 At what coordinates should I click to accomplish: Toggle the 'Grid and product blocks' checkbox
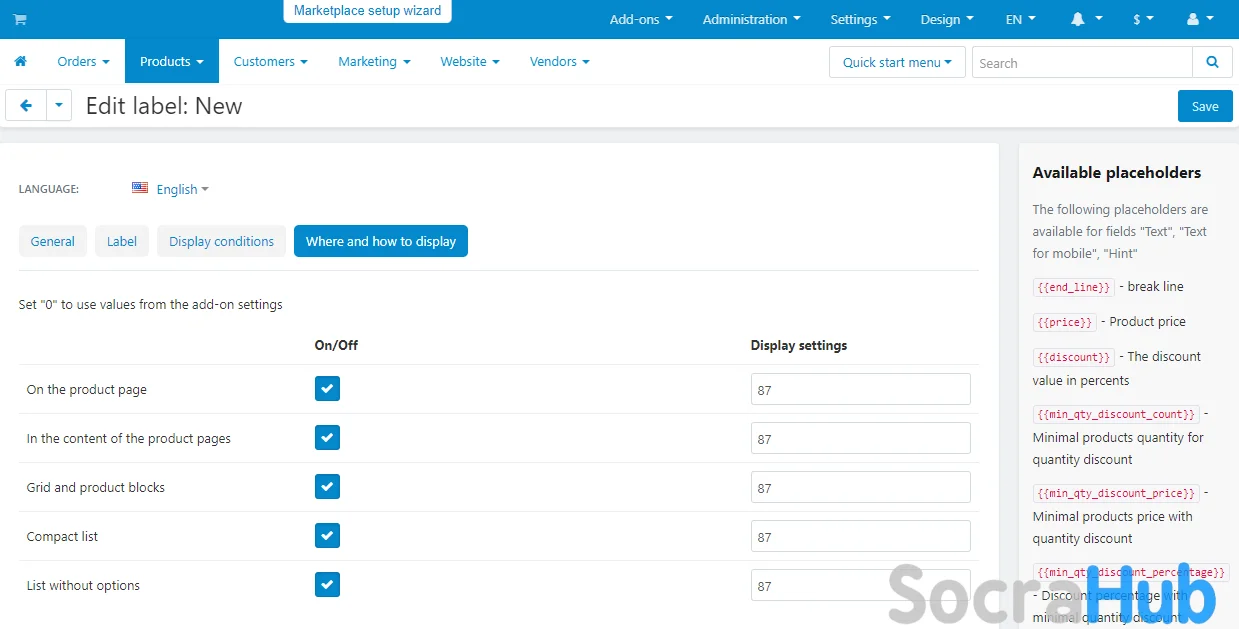327,487
